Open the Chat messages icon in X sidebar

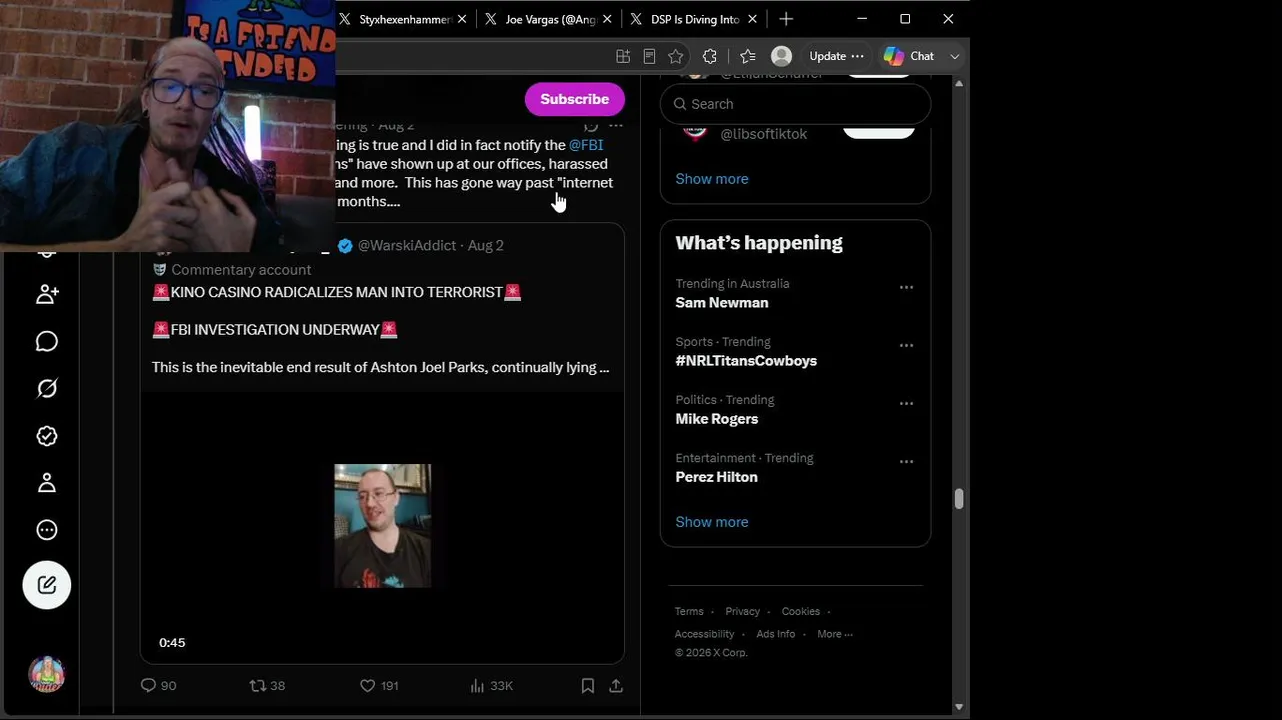[47, 342]
